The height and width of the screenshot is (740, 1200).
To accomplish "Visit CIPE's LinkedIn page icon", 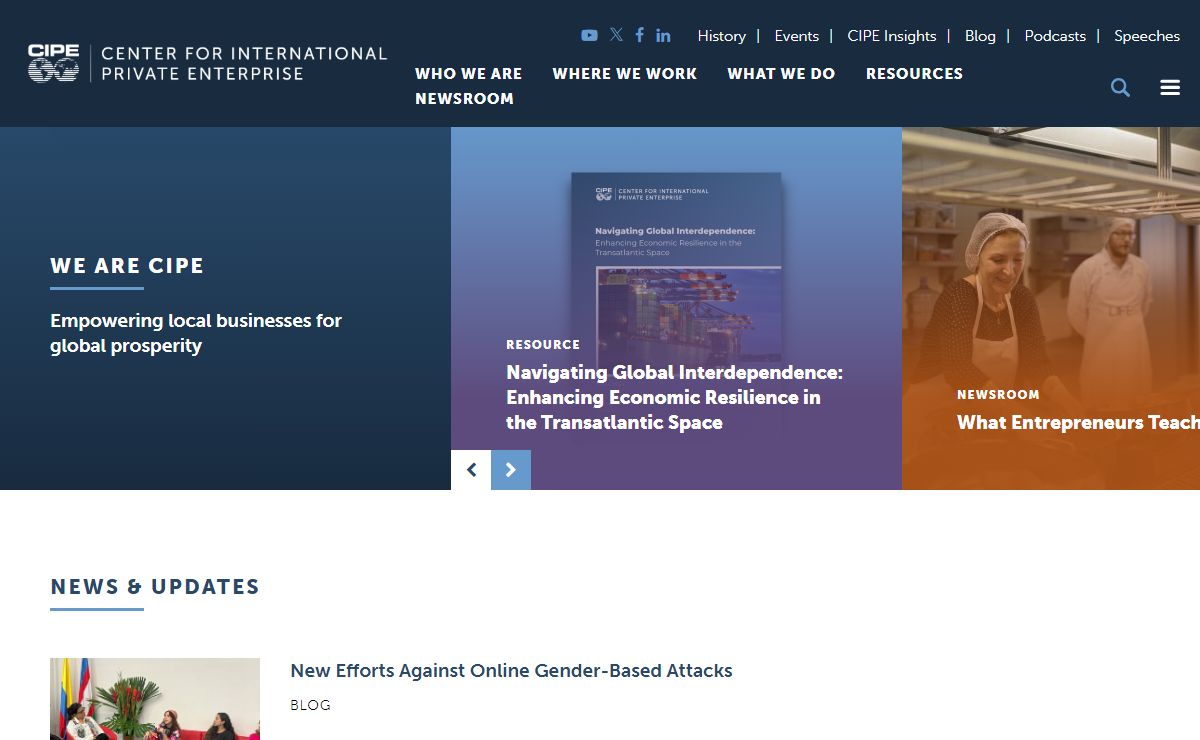I will pyautogui.click(x=663, y=35).
